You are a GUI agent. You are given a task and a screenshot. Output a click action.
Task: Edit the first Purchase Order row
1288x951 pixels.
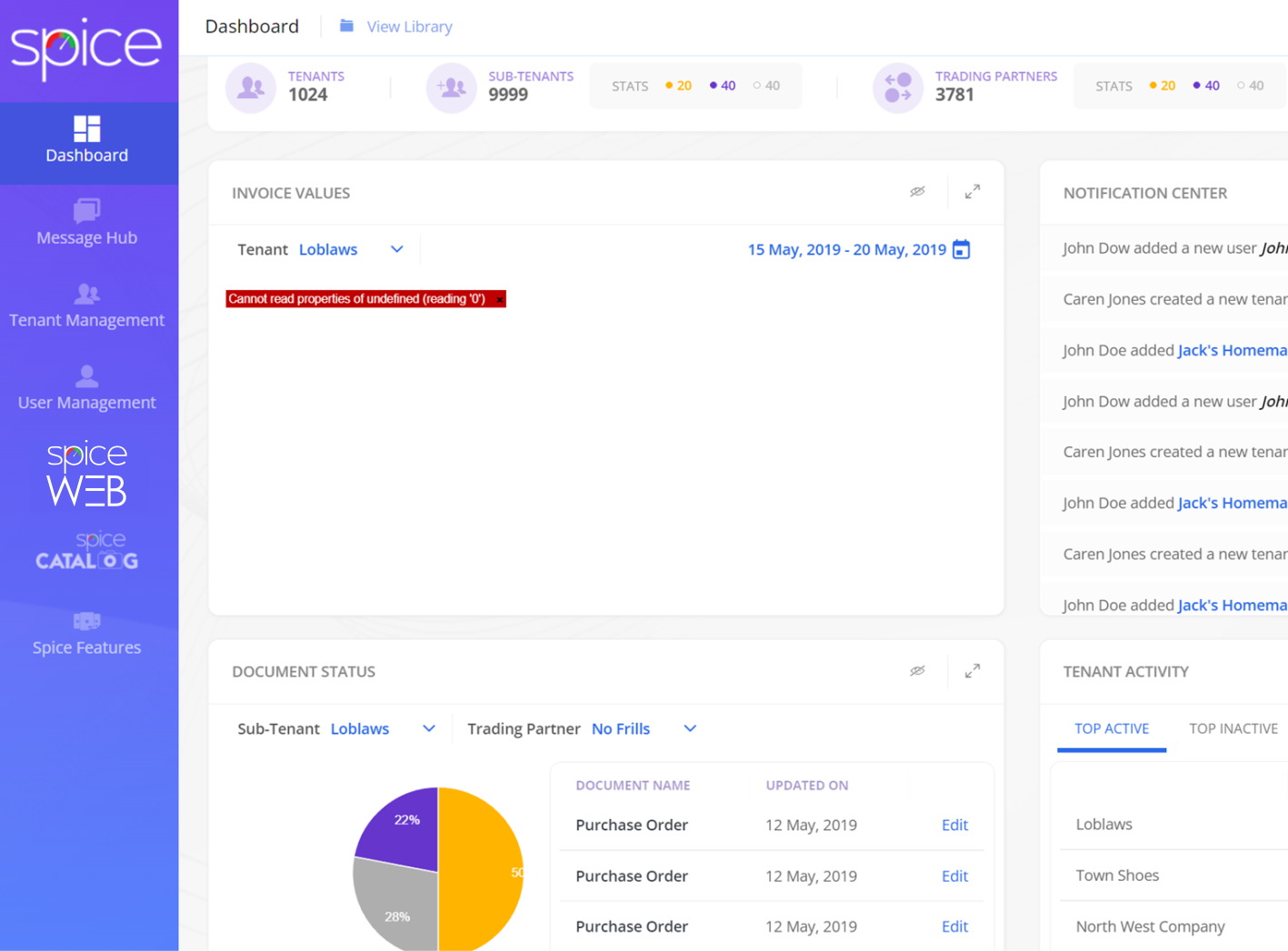pyautogui.click(x=954, y=826)
